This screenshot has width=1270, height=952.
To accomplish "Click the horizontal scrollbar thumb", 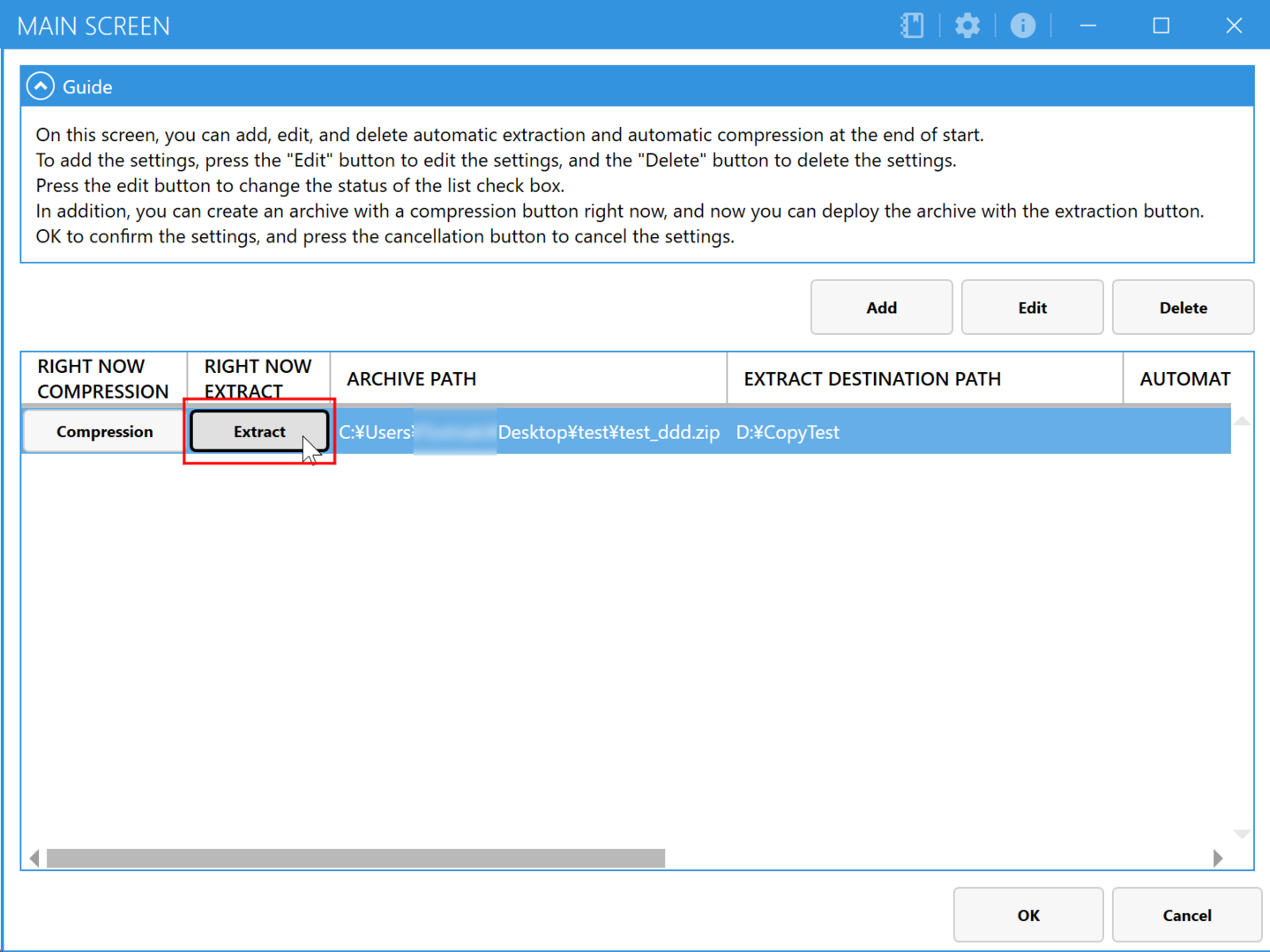I will tap(355, 859).
